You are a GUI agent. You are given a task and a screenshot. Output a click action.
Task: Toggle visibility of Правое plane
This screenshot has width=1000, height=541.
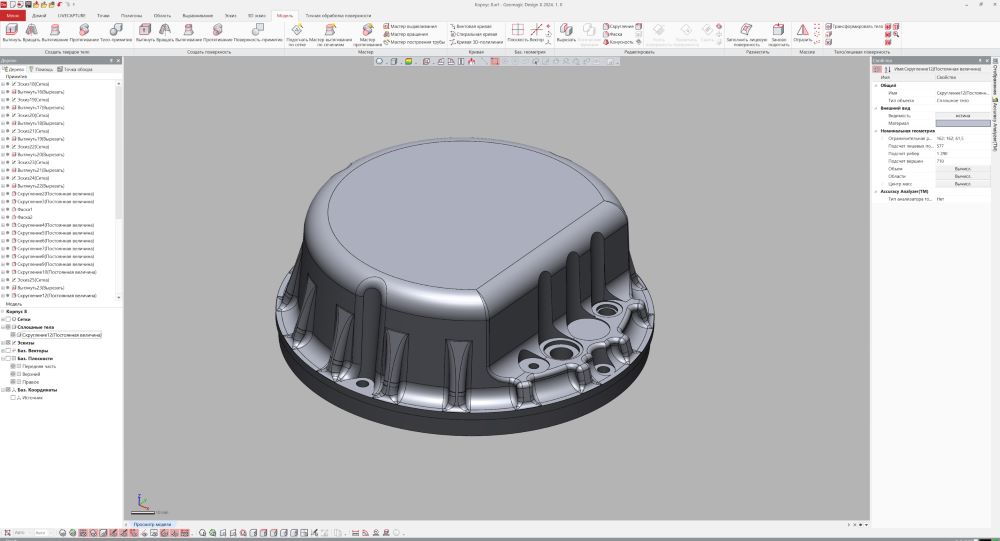pyautogui.click(x=13, y=382)
